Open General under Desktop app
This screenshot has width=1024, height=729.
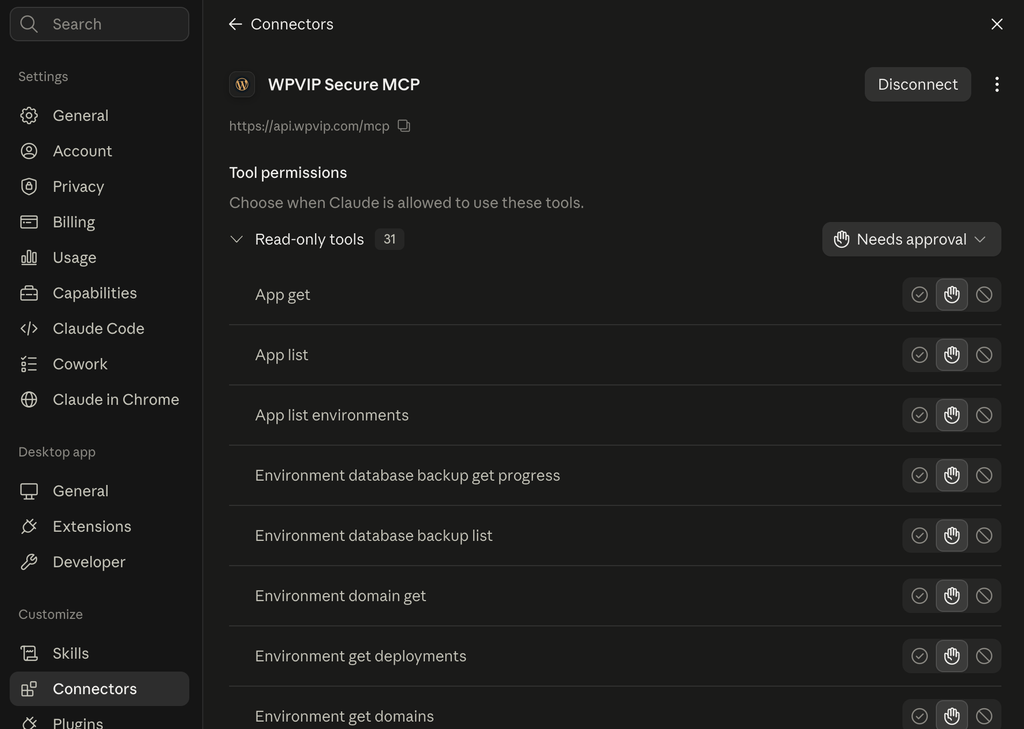coord(99,491)
